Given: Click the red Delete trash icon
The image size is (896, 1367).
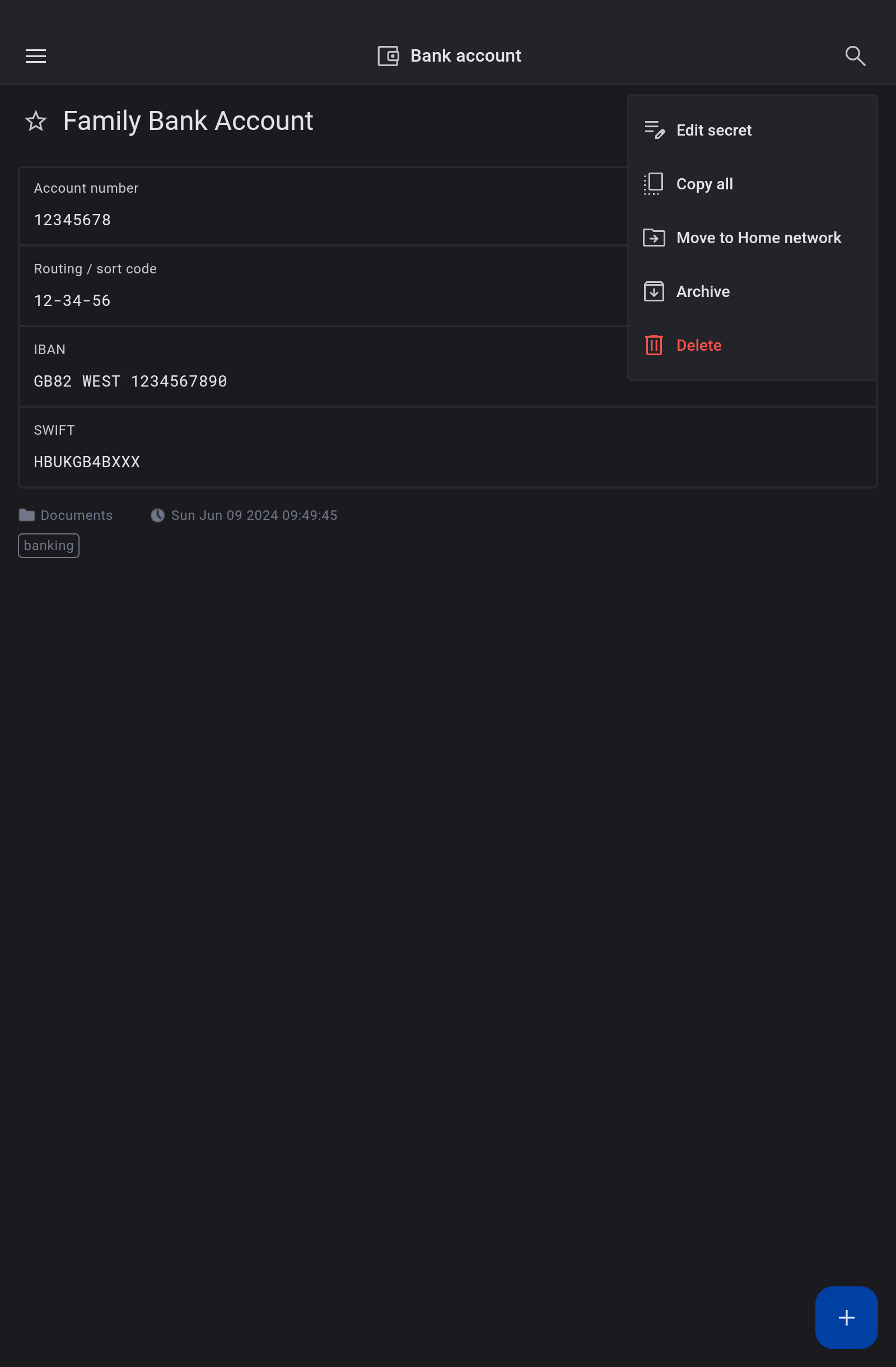Looking at the screenshot, I should coord(654,345).
